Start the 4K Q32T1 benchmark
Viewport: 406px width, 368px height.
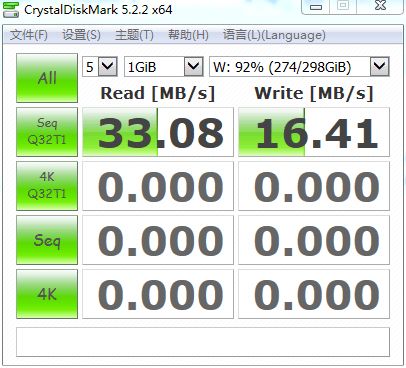[47, 186]
